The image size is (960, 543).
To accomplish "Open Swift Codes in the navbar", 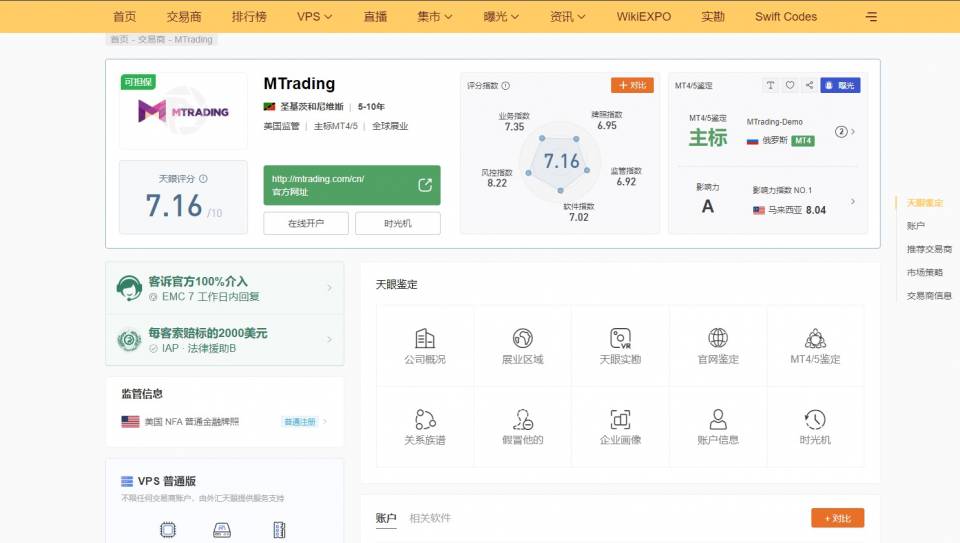I will pos(786,17).
